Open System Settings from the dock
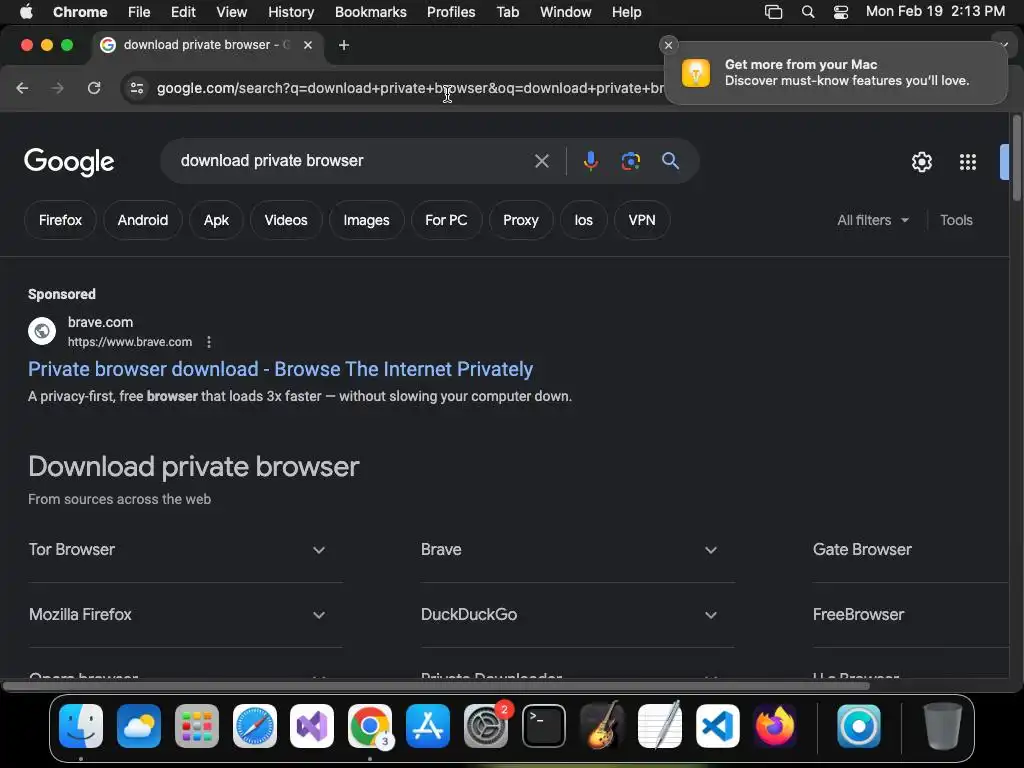This screenshot has width=1024, height=768. click(486, 726)
